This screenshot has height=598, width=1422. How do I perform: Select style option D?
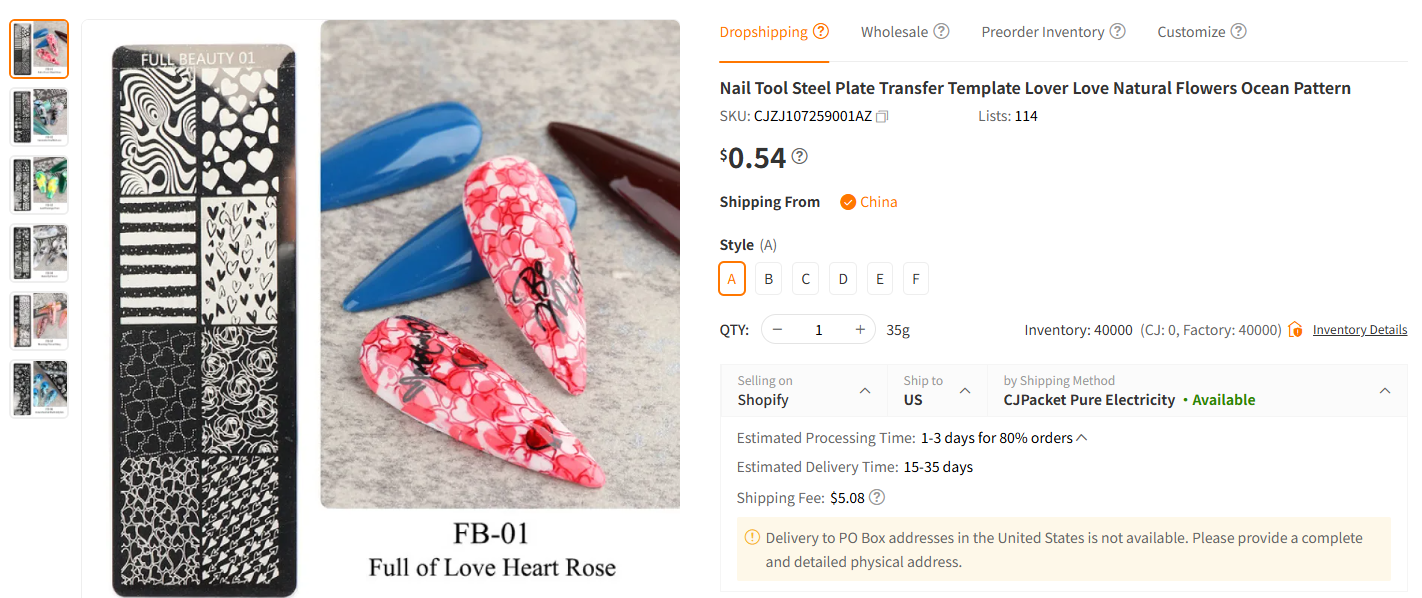tap(843, 279)
